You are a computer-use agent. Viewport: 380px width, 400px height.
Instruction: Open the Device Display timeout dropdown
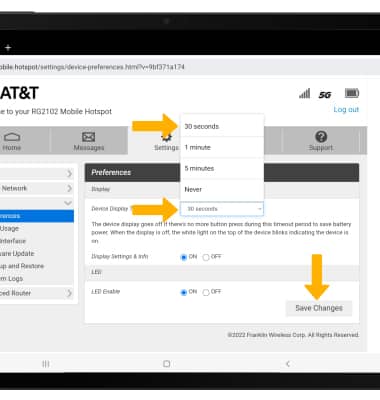coord(222,209)
